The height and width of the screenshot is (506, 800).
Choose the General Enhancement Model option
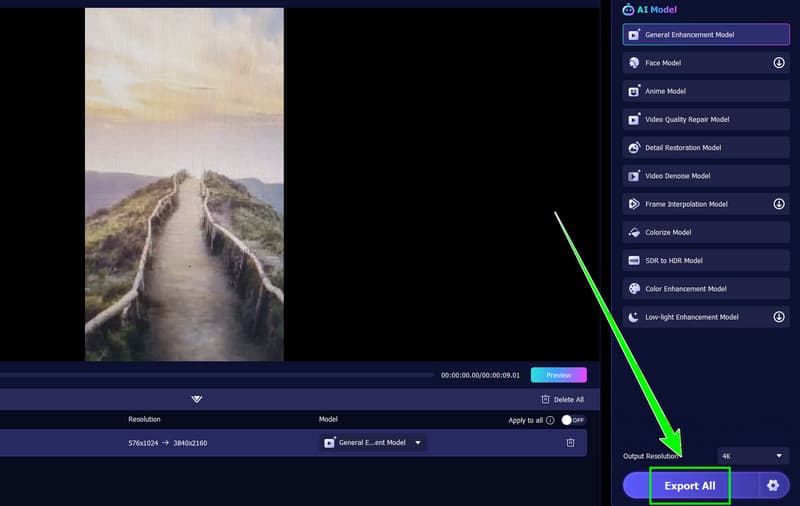pos(706,35)
